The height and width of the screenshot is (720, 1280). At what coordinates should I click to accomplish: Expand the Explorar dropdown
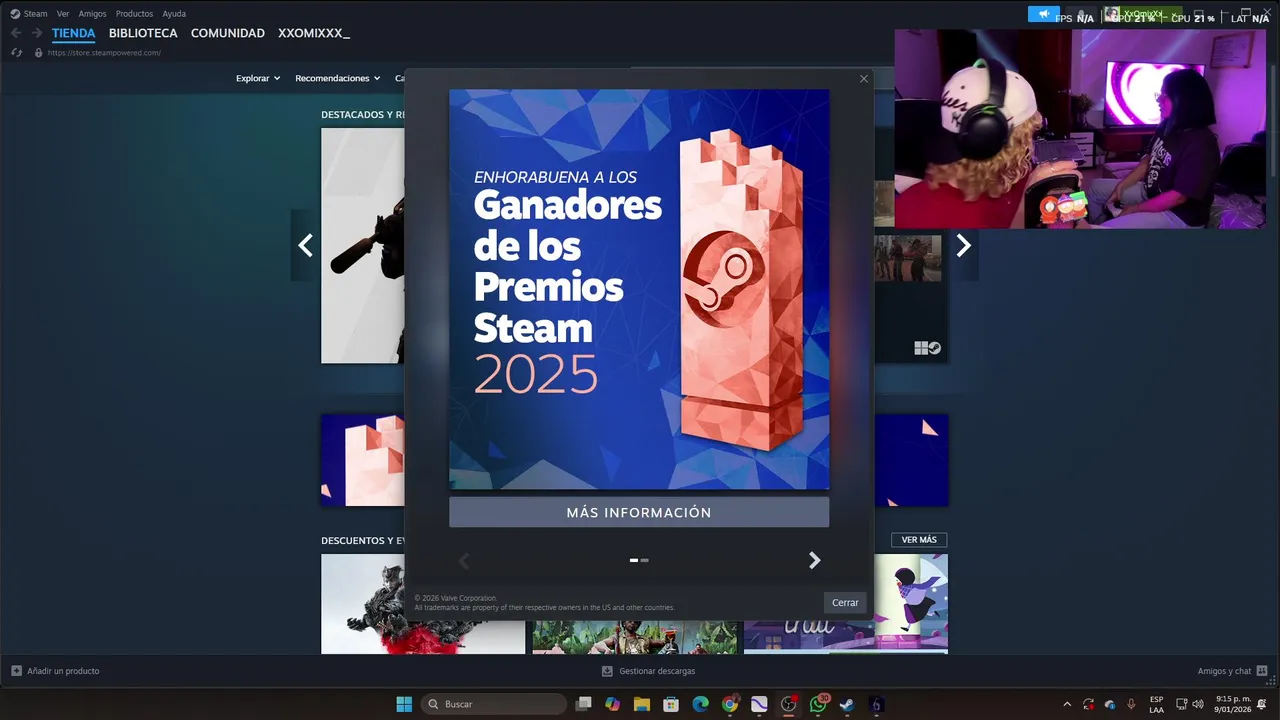click(x=258, y=78)
